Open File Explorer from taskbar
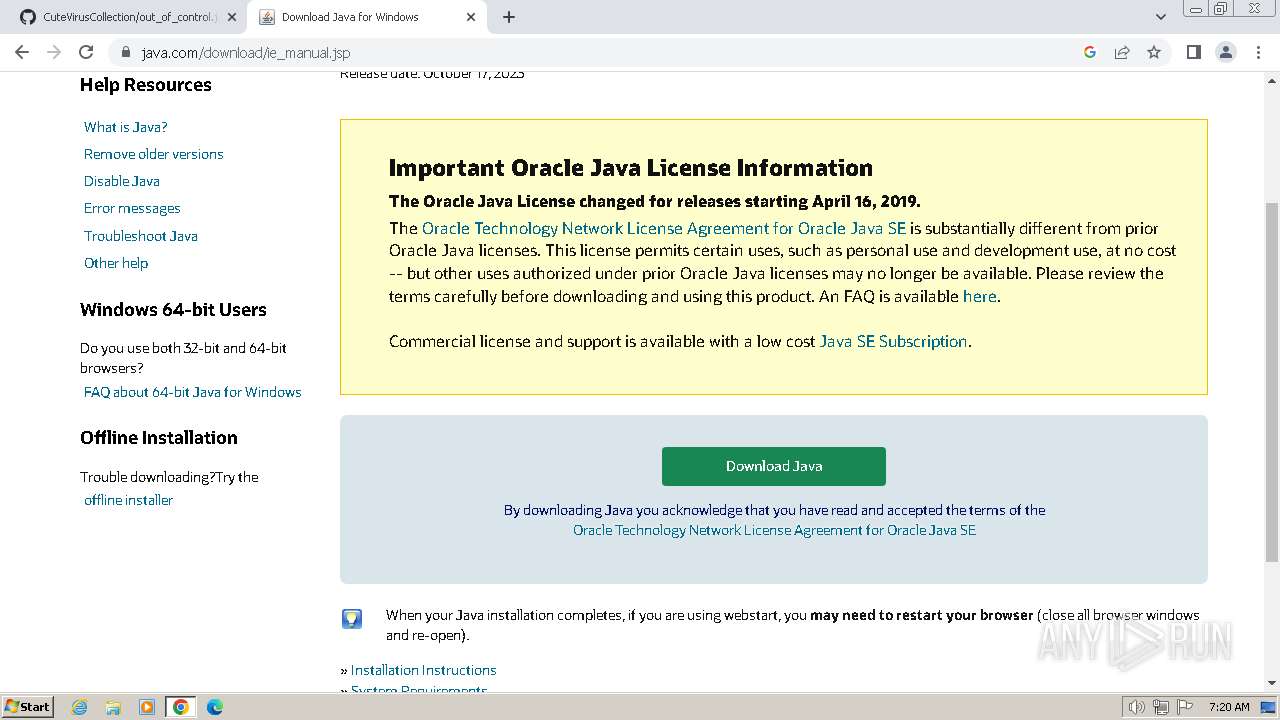 pos(113,707)
